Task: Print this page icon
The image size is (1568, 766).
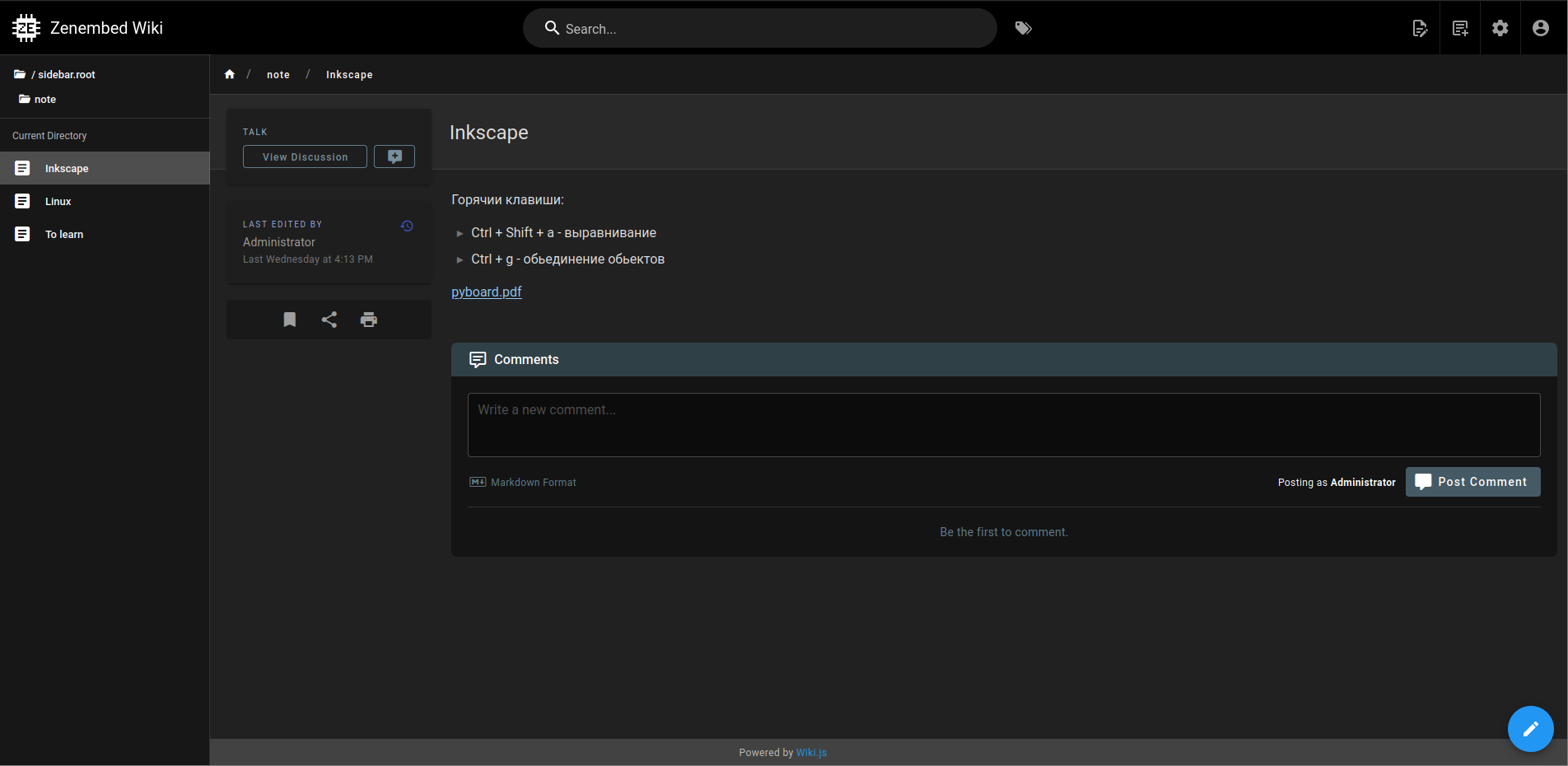Action: [369, 320]
